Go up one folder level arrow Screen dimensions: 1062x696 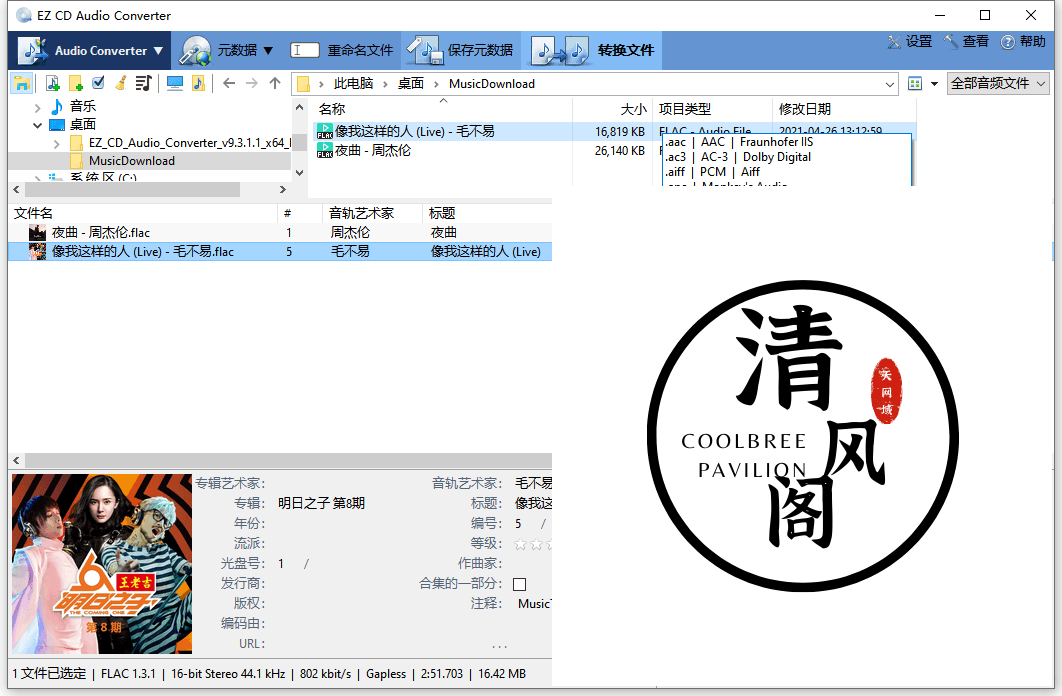click(274, 83)
